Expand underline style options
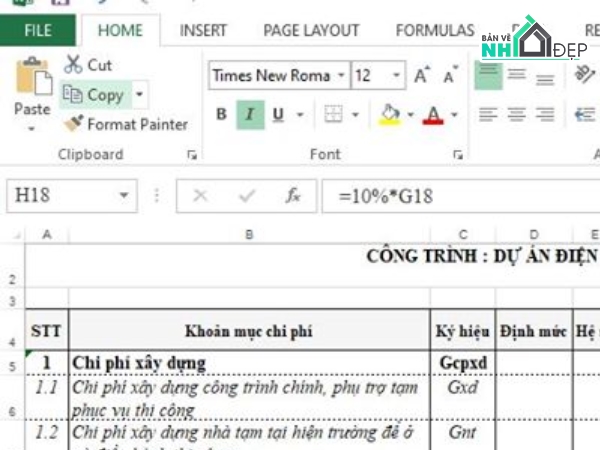The image size is (600, 450). (300, 114)
